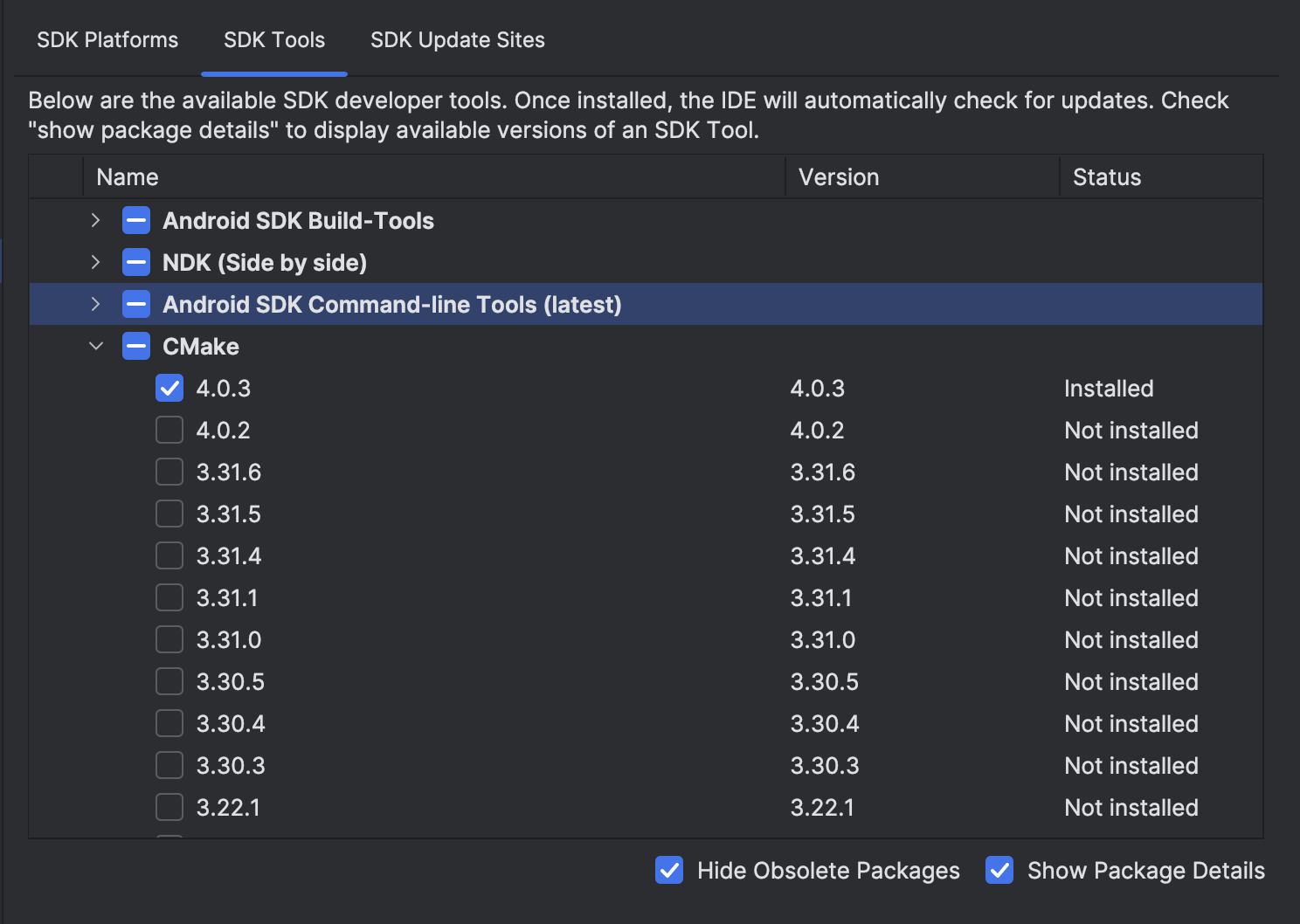Collapse the CMake group
Viewport: 1300px width, 924px height.
coord(96,347)
